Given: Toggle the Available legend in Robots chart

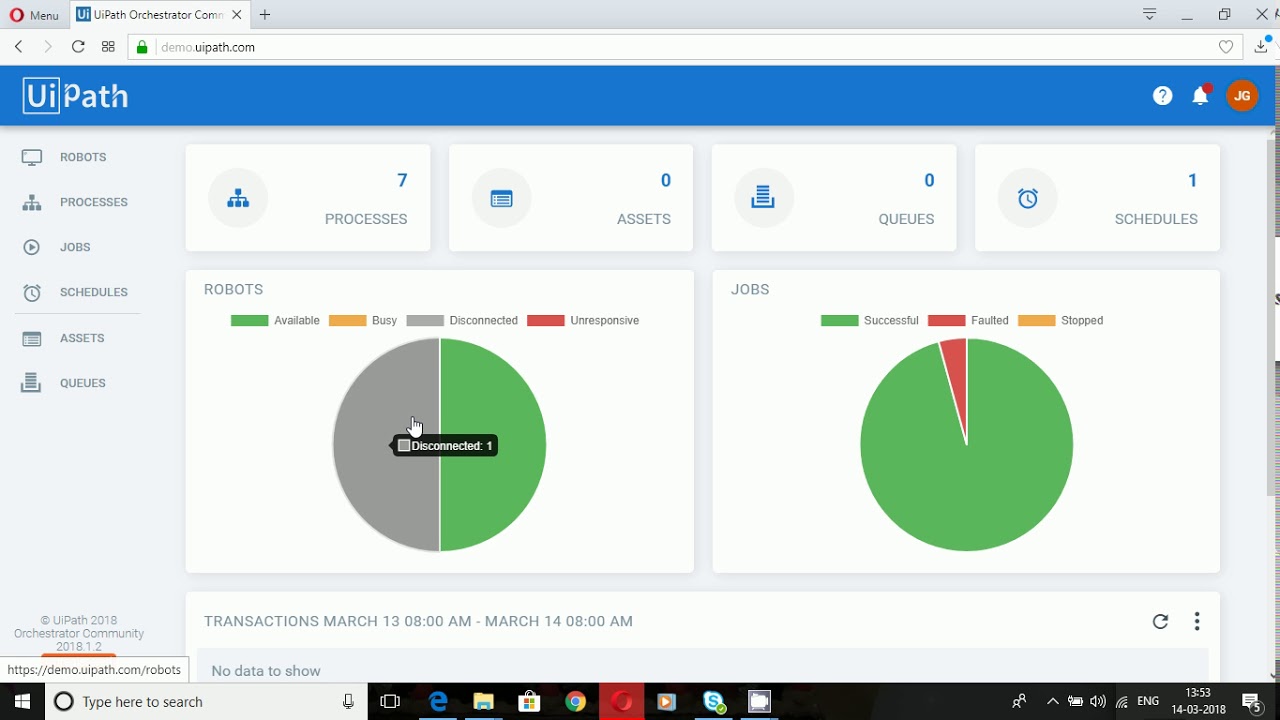Looking at the screenshot, I should pyautogui.click(x=275, y=320).
